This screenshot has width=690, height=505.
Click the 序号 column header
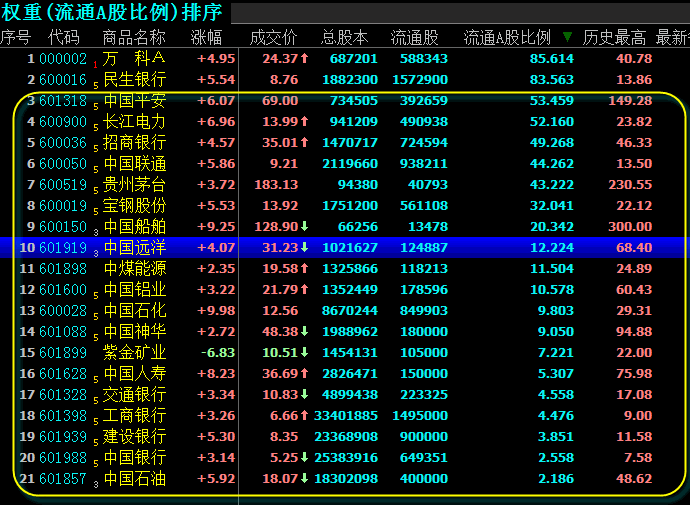tap(15, 37)
